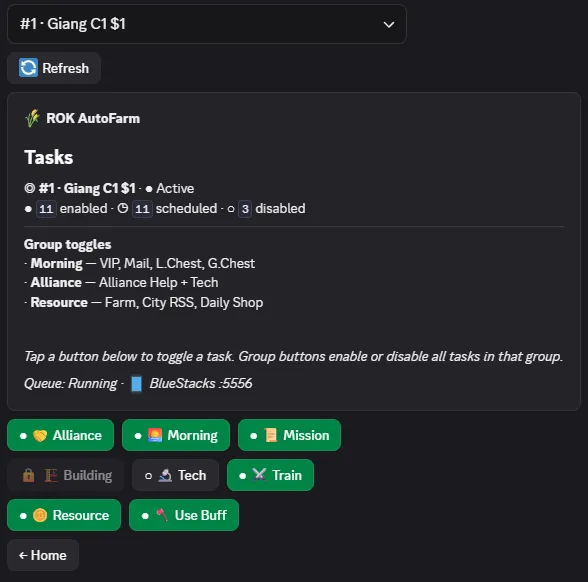
Task: Toggle the Alliance task group
Action: (60, 435)
